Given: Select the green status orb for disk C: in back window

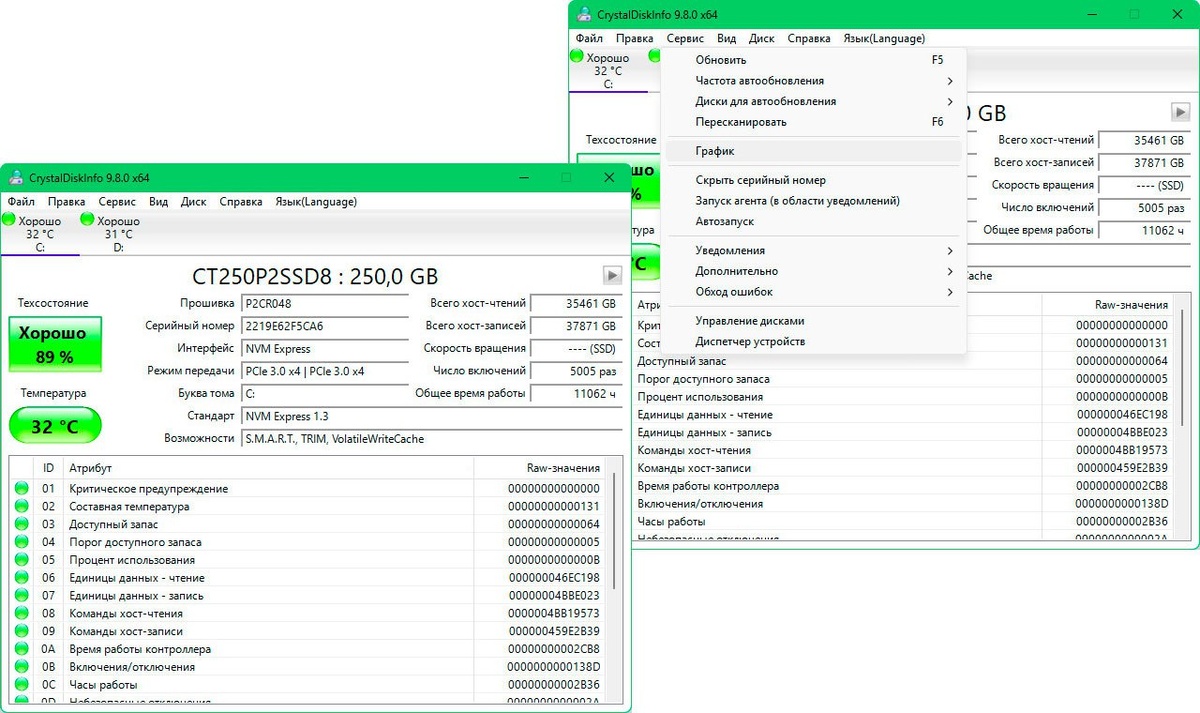Looking at the screenshot, I should tap(577, 57).
